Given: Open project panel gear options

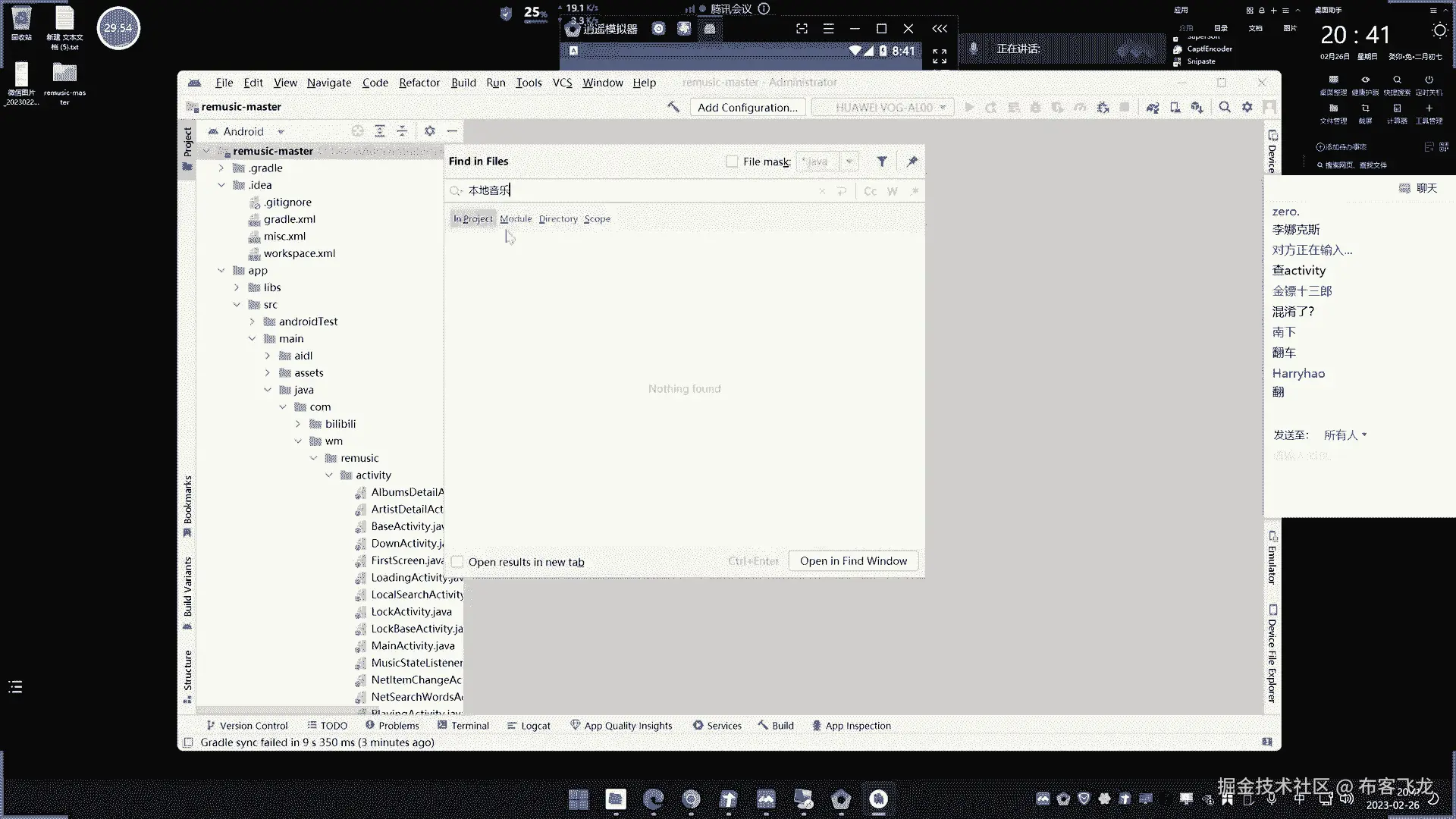Looking at the screenshot, I should (x=430, y=131).
